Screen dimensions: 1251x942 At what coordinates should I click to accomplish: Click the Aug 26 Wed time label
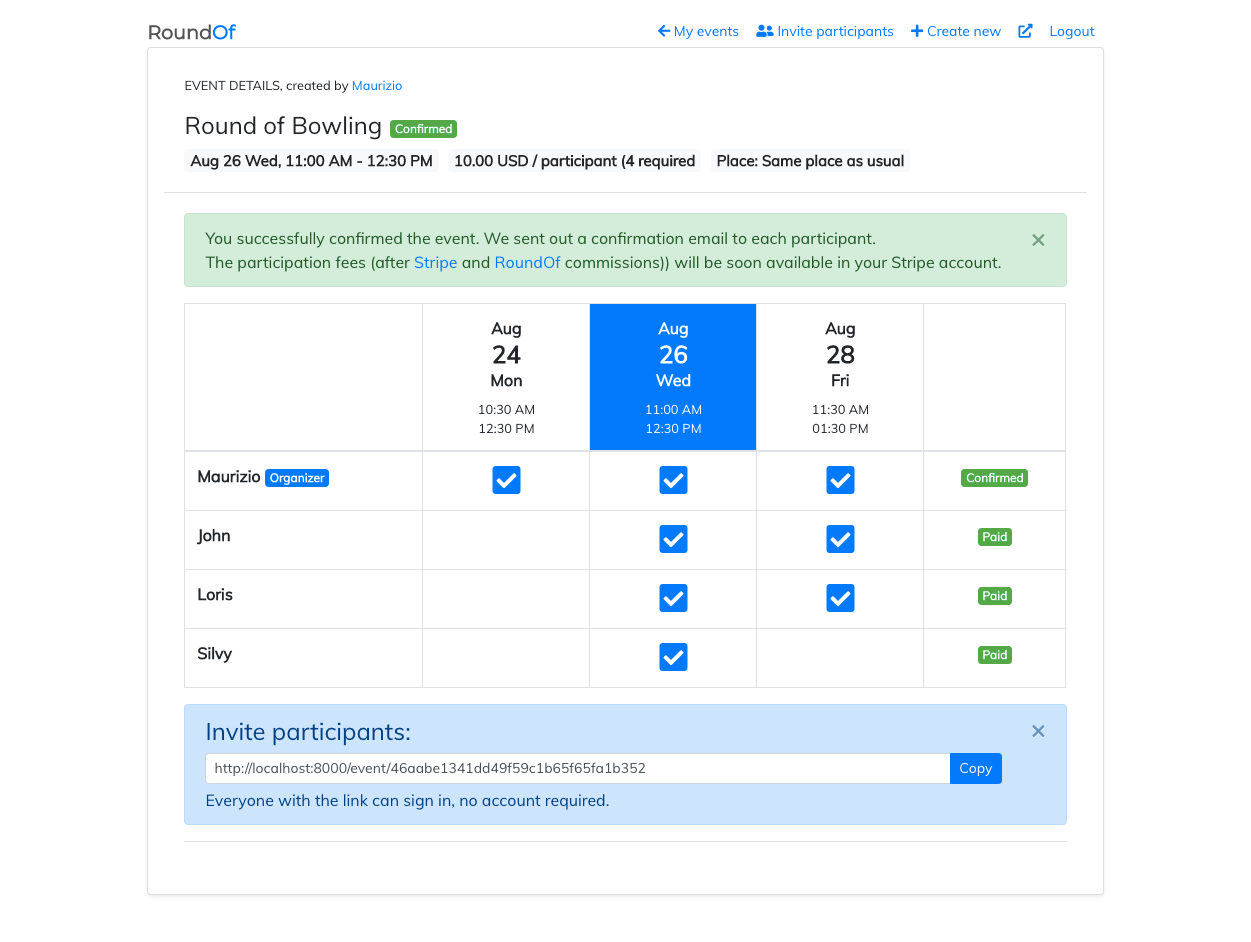312,161
